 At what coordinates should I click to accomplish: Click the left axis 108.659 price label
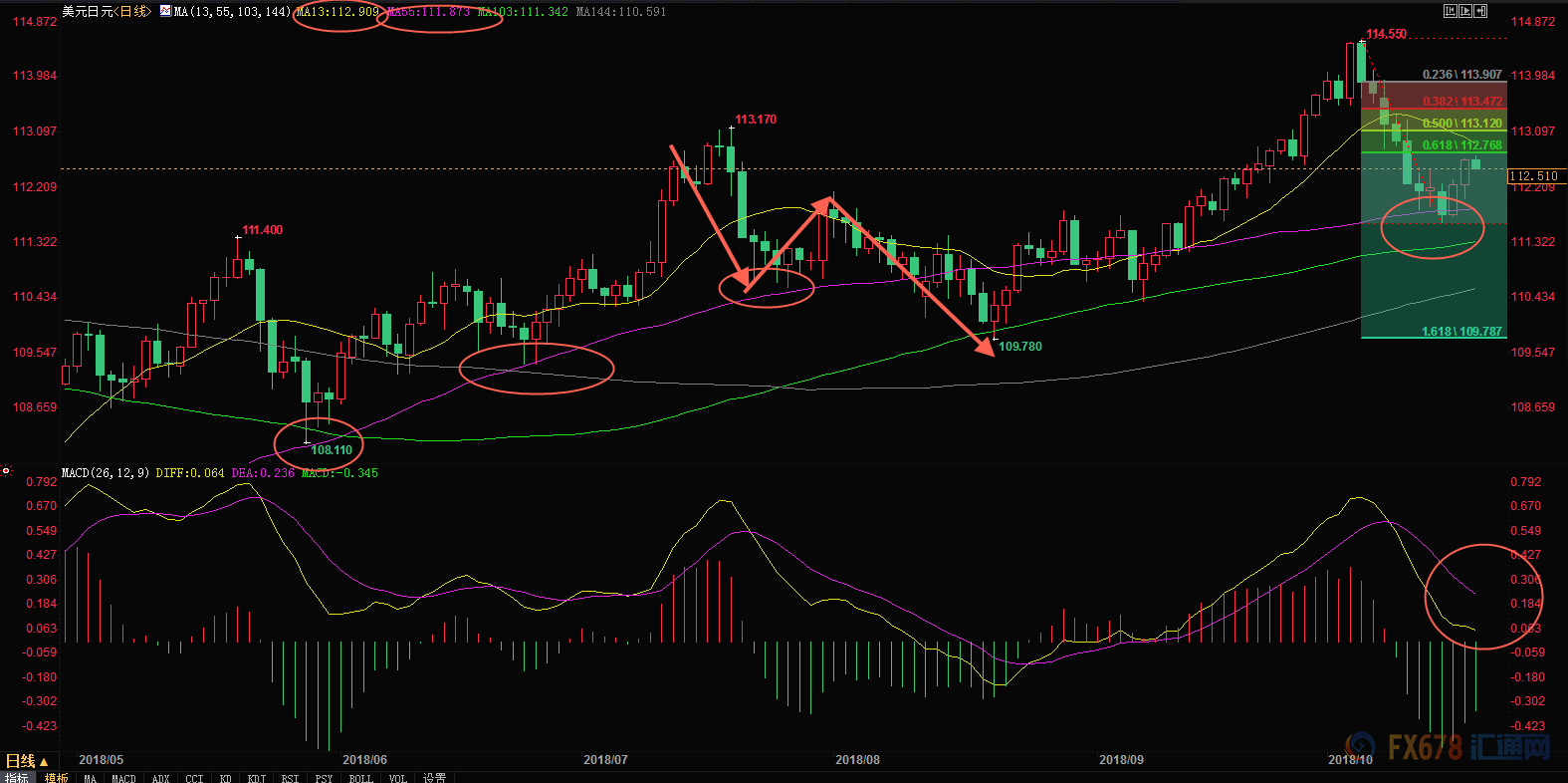pos(35,407)
